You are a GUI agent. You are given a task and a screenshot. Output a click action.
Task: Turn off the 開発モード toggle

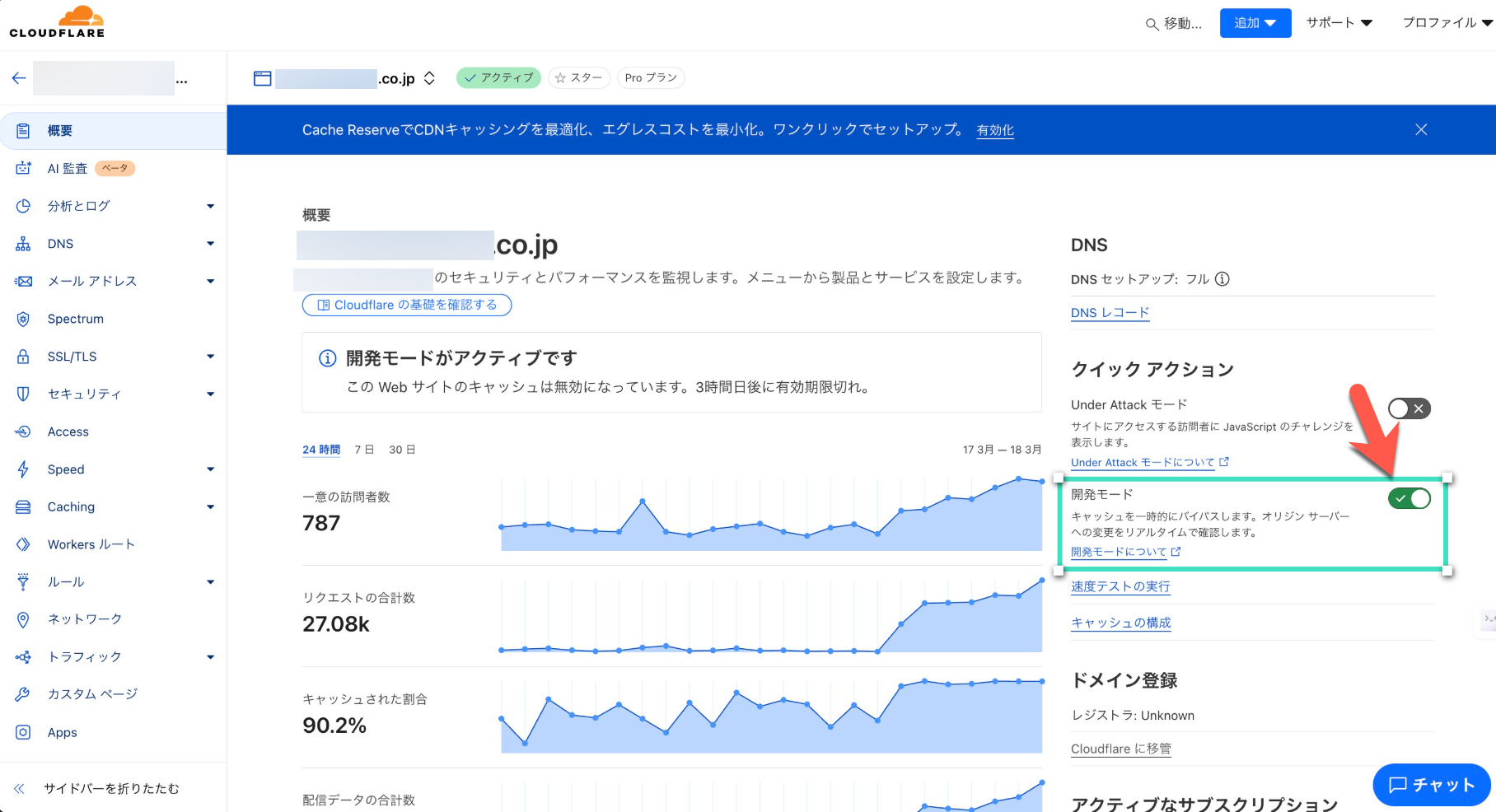(x=1410, y=498)
